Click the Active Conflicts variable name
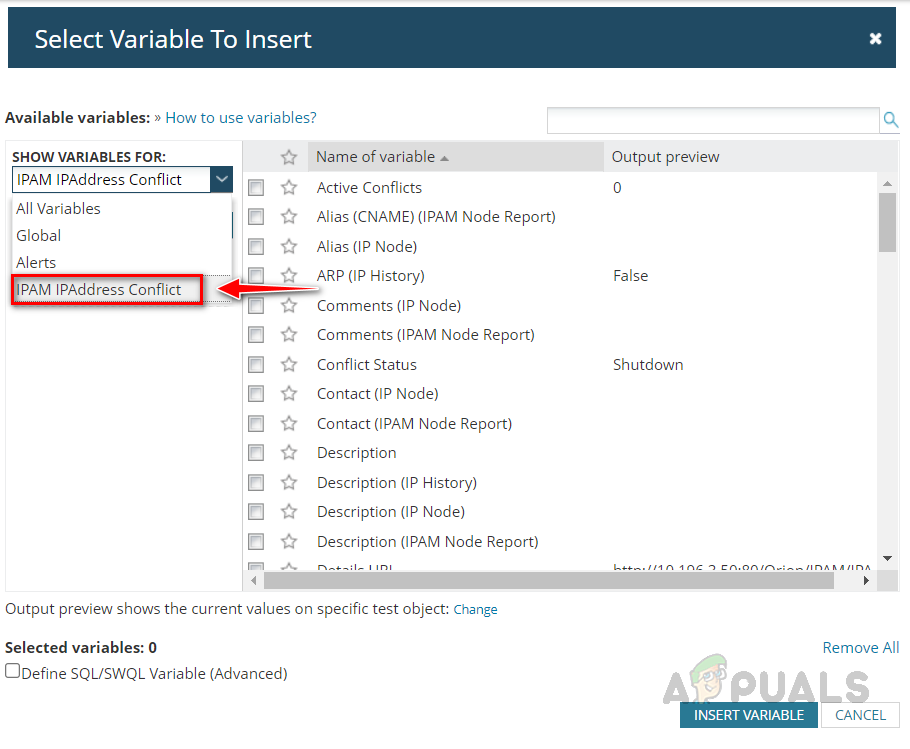The image size is (910, 749). pos(369,187)
